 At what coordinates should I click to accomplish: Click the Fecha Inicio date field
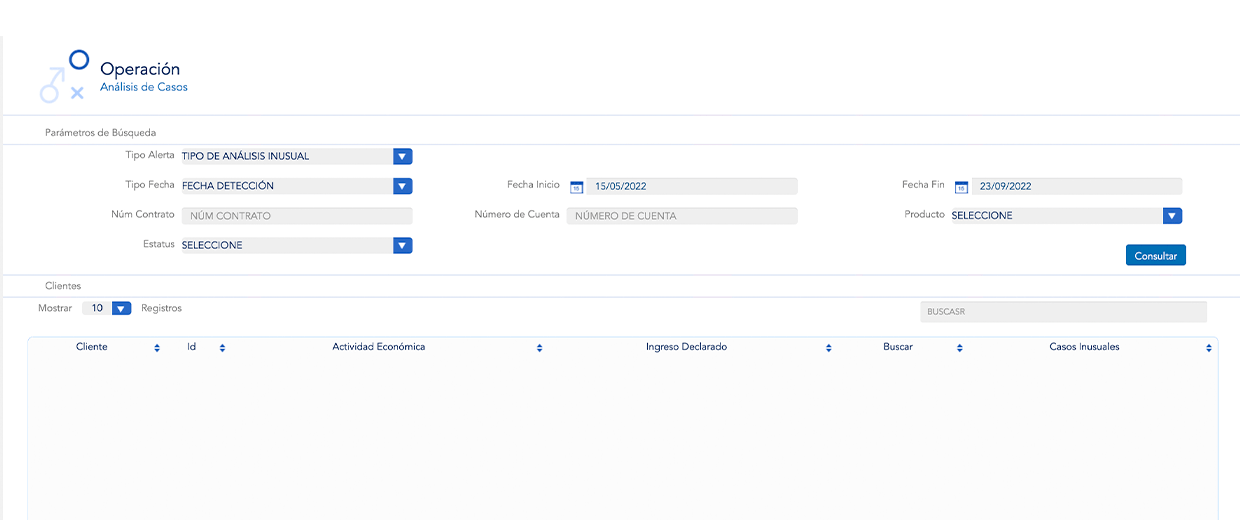point(691,186)
